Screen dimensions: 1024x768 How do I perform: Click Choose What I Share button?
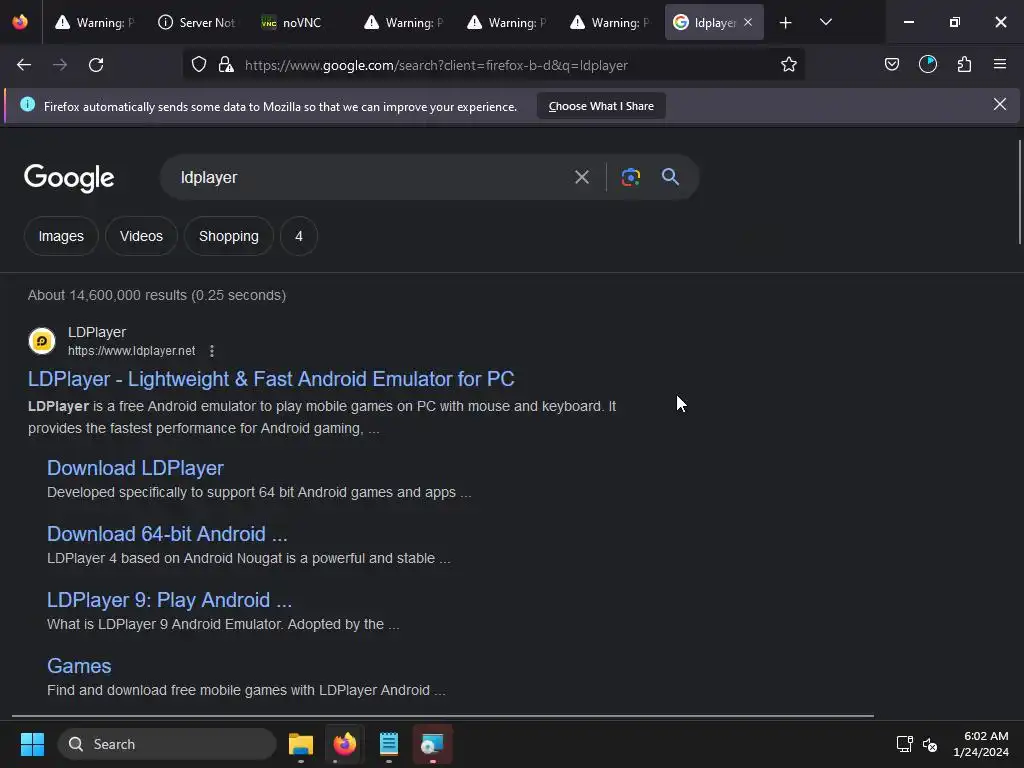click(601, 106)
